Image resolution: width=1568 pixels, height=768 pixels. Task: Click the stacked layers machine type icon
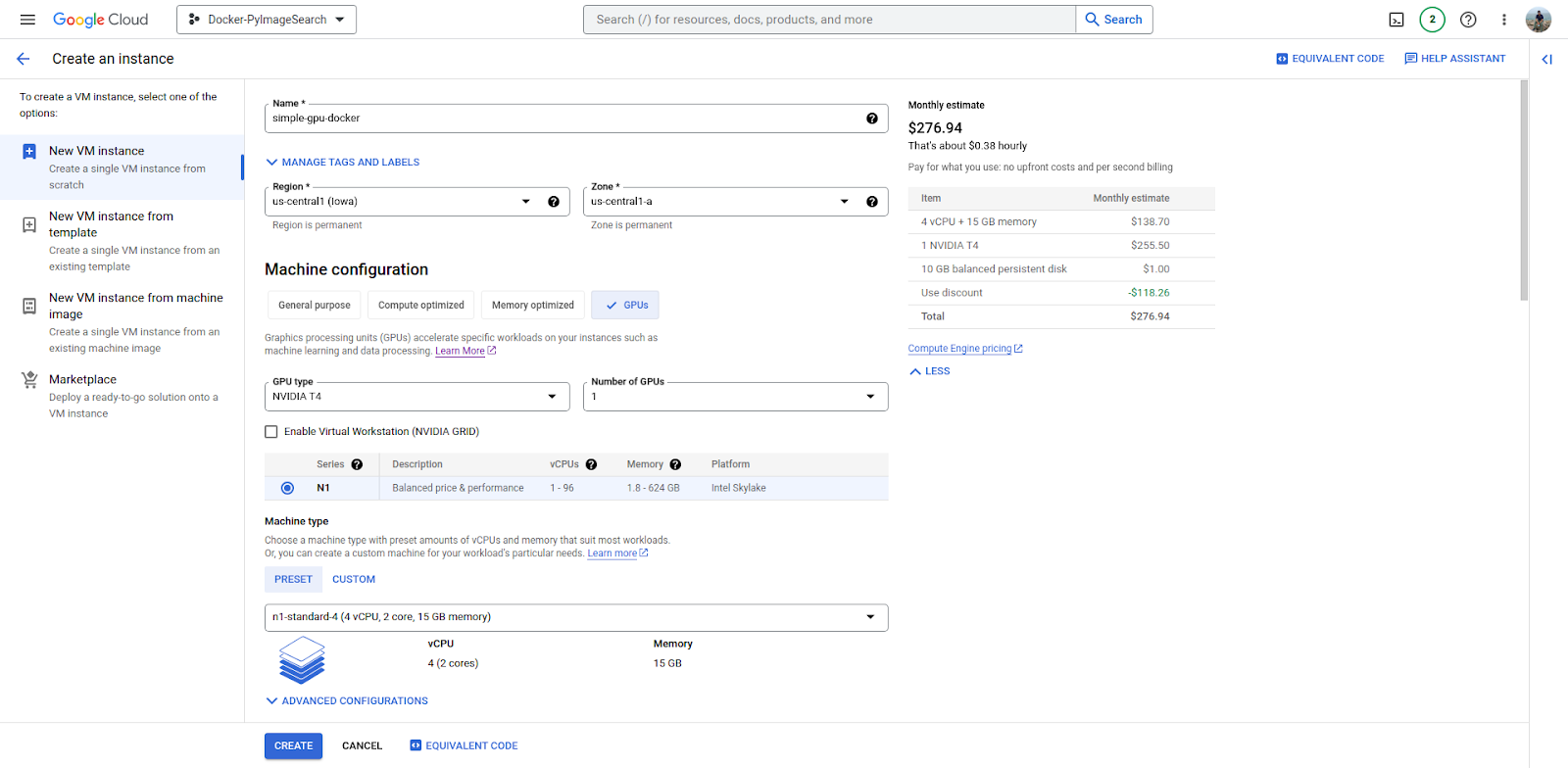pos(302,659)
